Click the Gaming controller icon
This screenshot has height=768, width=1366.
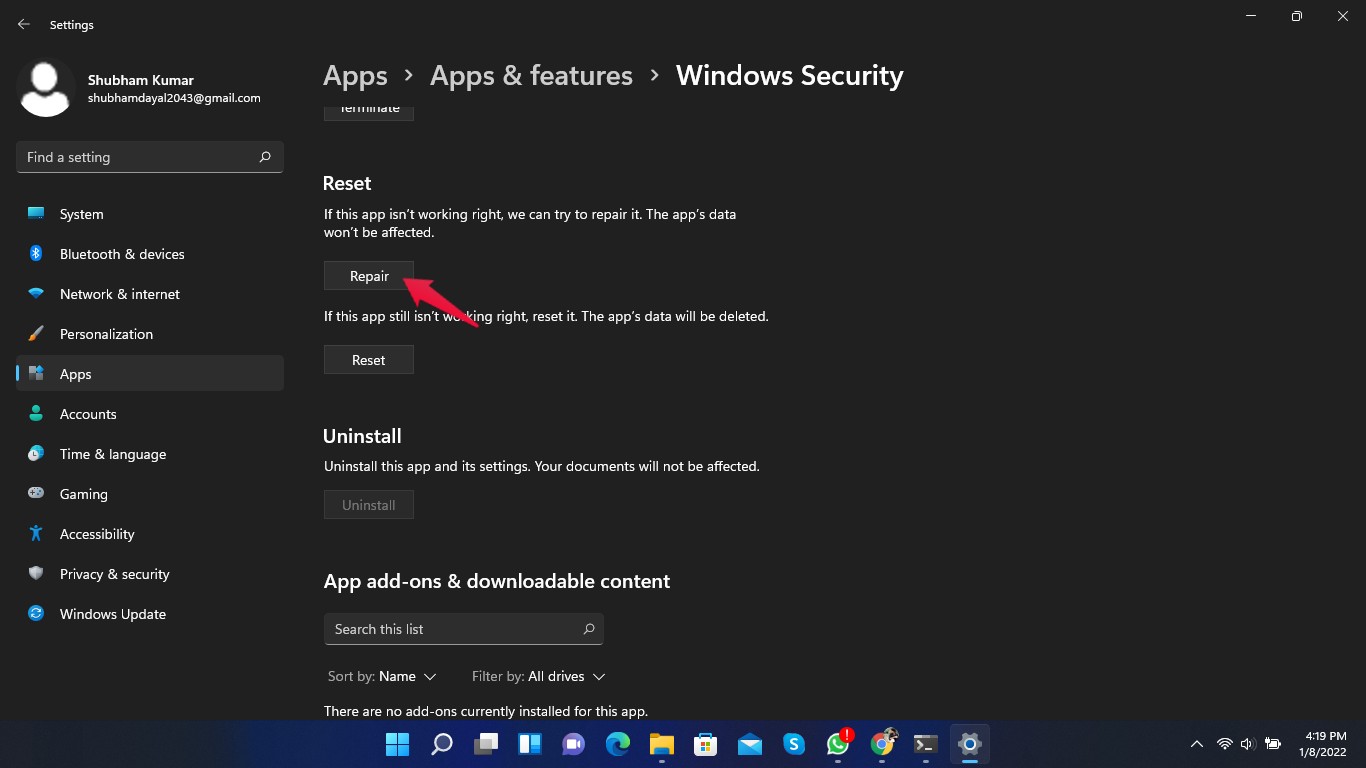tap(36, 494)
